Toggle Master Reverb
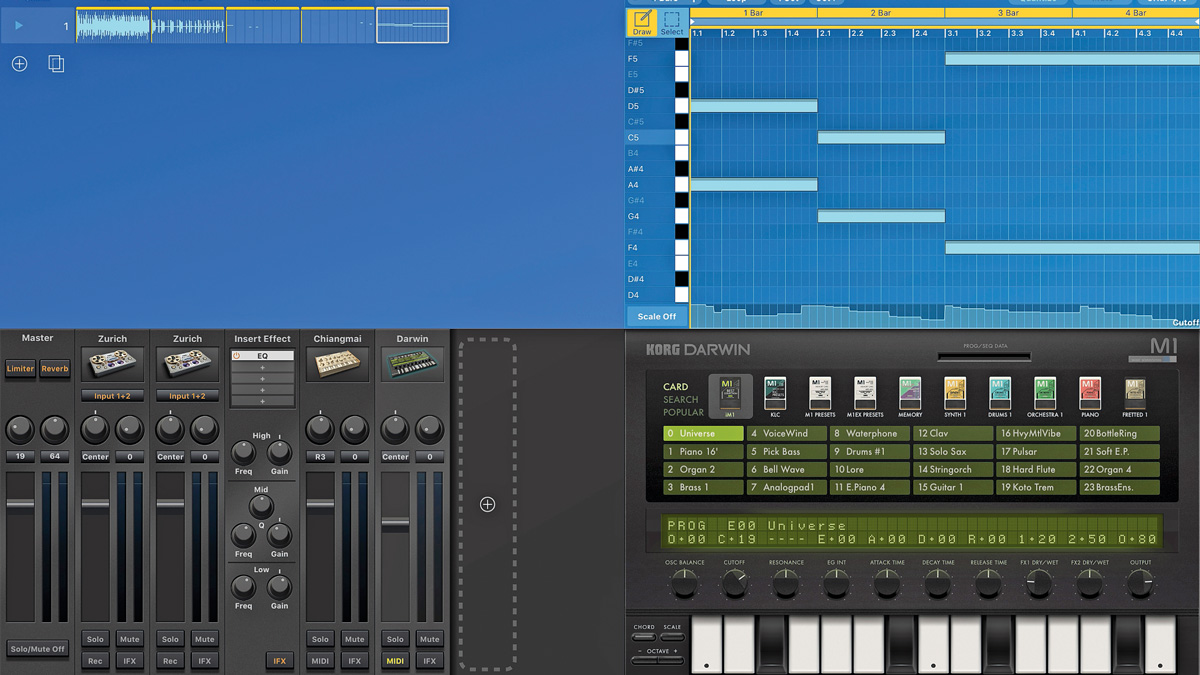This screenshot has height=675, width=1200. tap(55, 369)
